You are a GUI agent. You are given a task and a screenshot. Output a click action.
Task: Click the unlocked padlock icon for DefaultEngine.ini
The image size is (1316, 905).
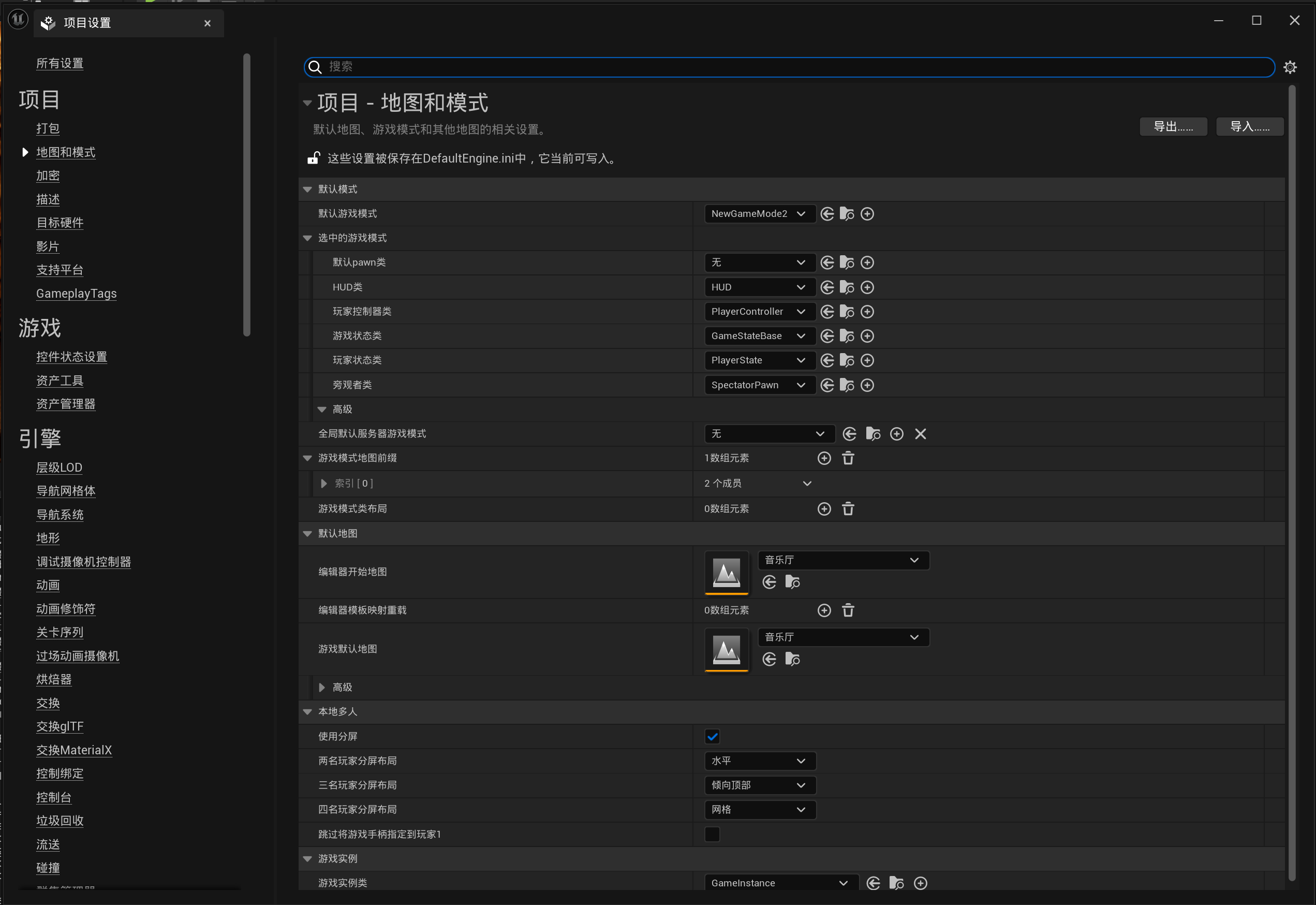coord(314,158)
